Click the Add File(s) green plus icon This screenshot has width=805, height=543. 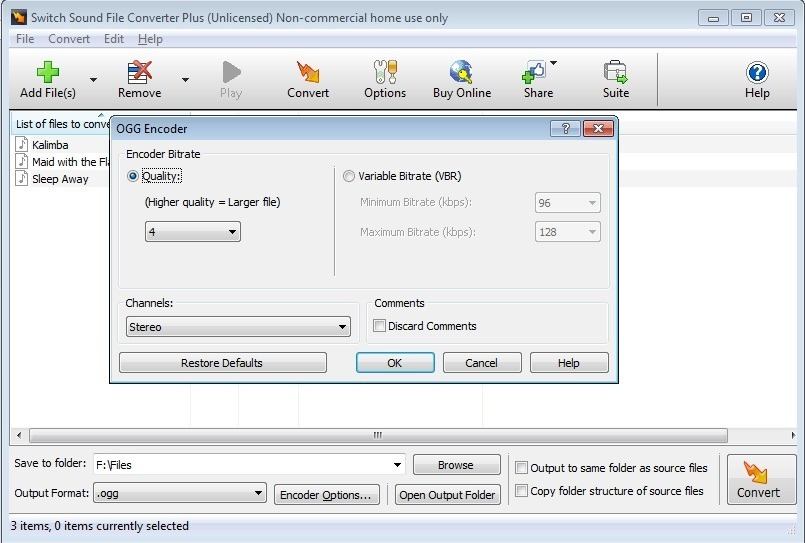(48, 72)
